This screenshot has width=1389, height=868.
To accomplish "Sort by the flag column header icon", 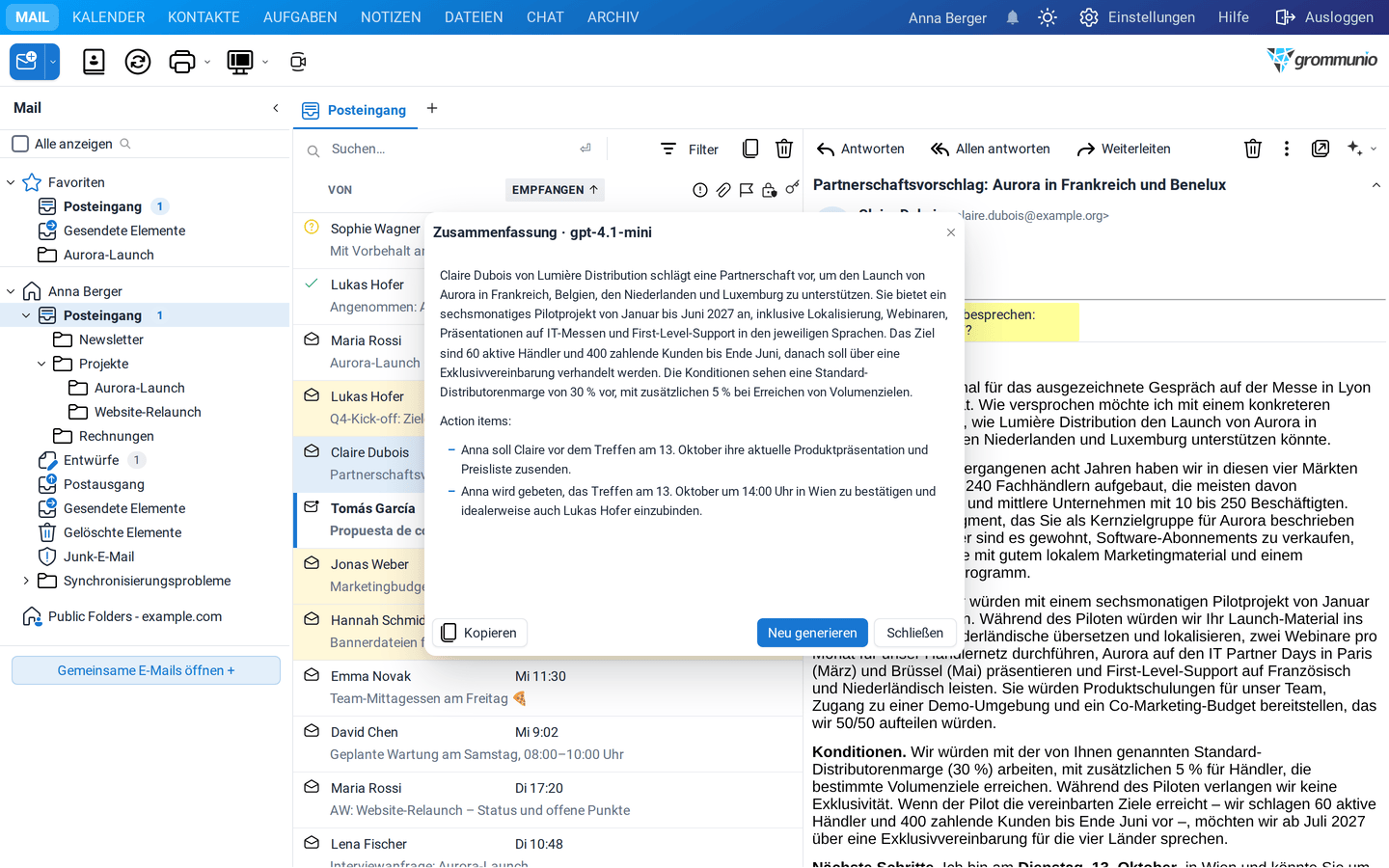I will [x=747, y=190].
